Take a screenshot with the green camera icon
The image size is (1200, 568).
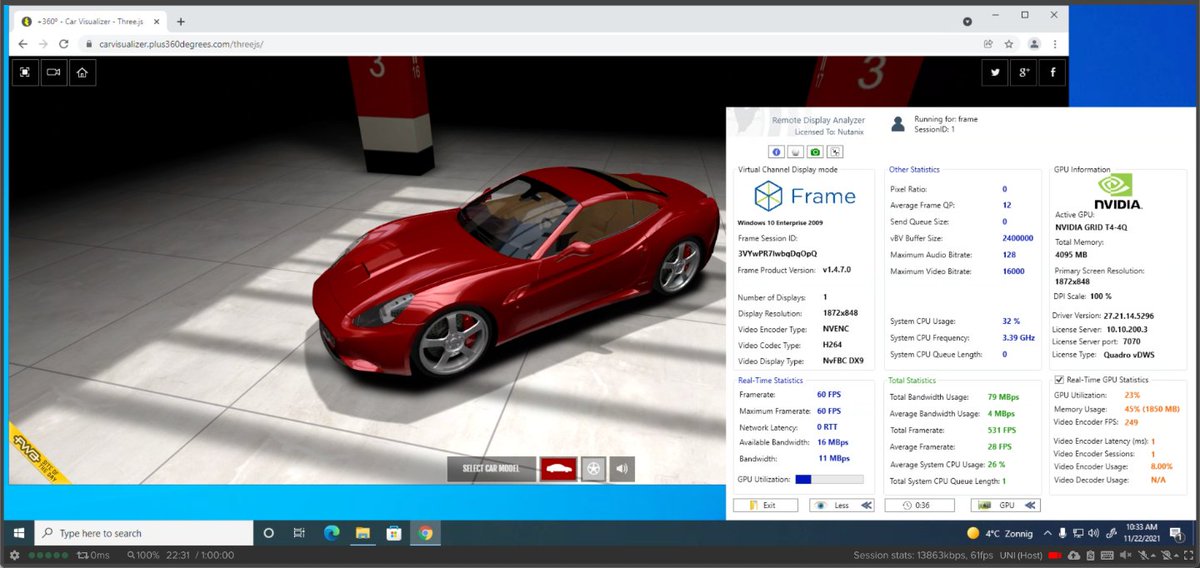pyautogui.click(x=816, y=151)
